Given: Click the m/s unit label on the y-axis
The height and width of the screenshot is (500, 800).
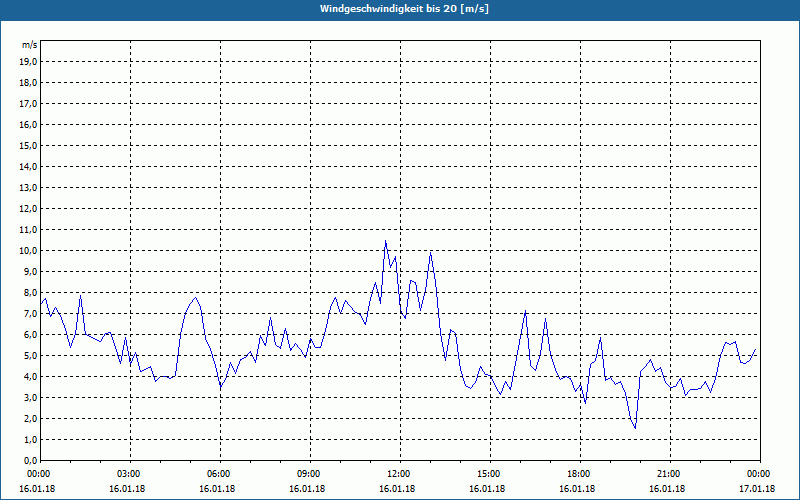Looking at the screenshot, I should [x=30, y=45].
